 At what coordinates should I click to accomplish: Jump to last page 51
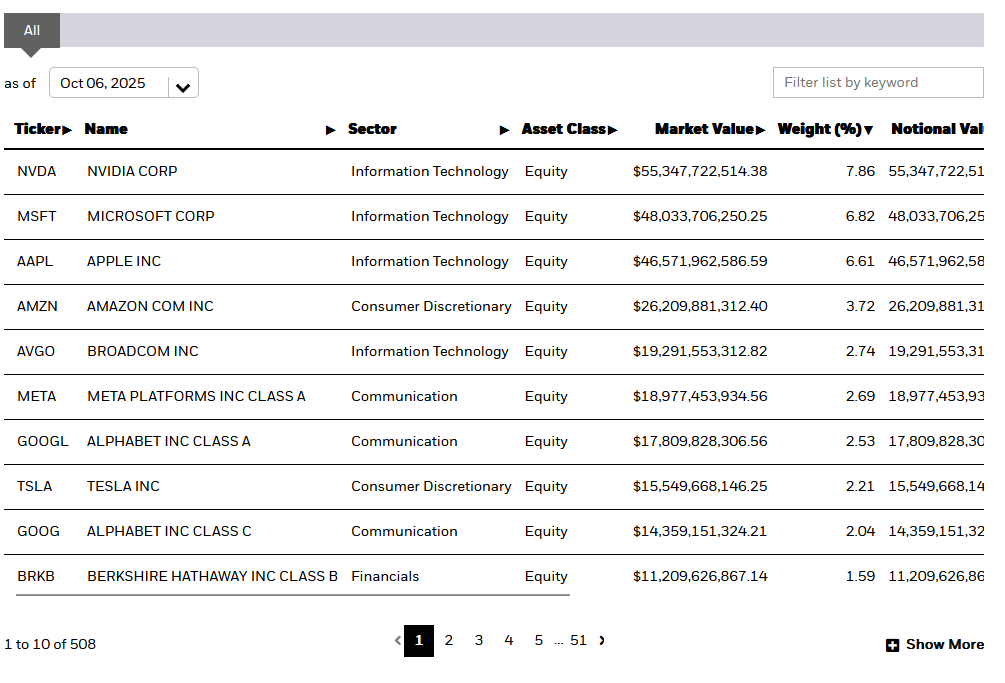click(x=579, y=641)
